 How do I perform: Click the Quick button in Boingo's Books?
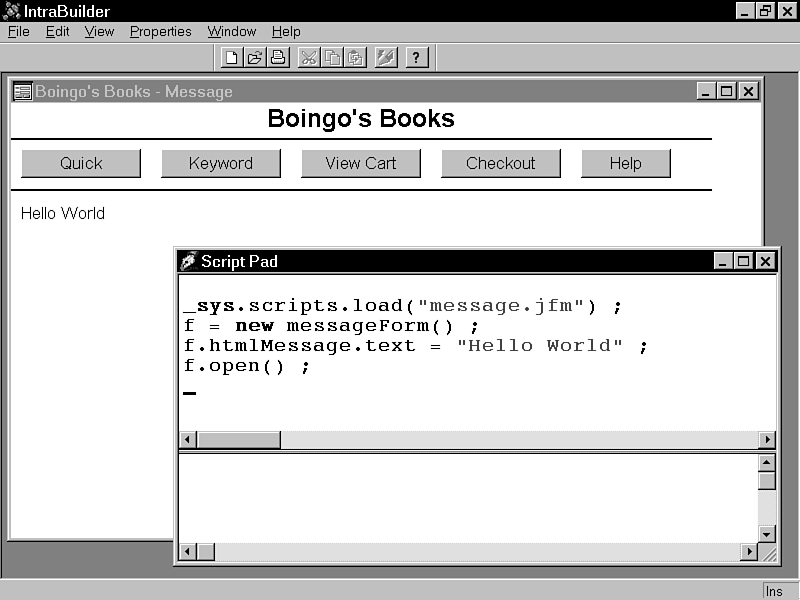(x=81, y=163)
